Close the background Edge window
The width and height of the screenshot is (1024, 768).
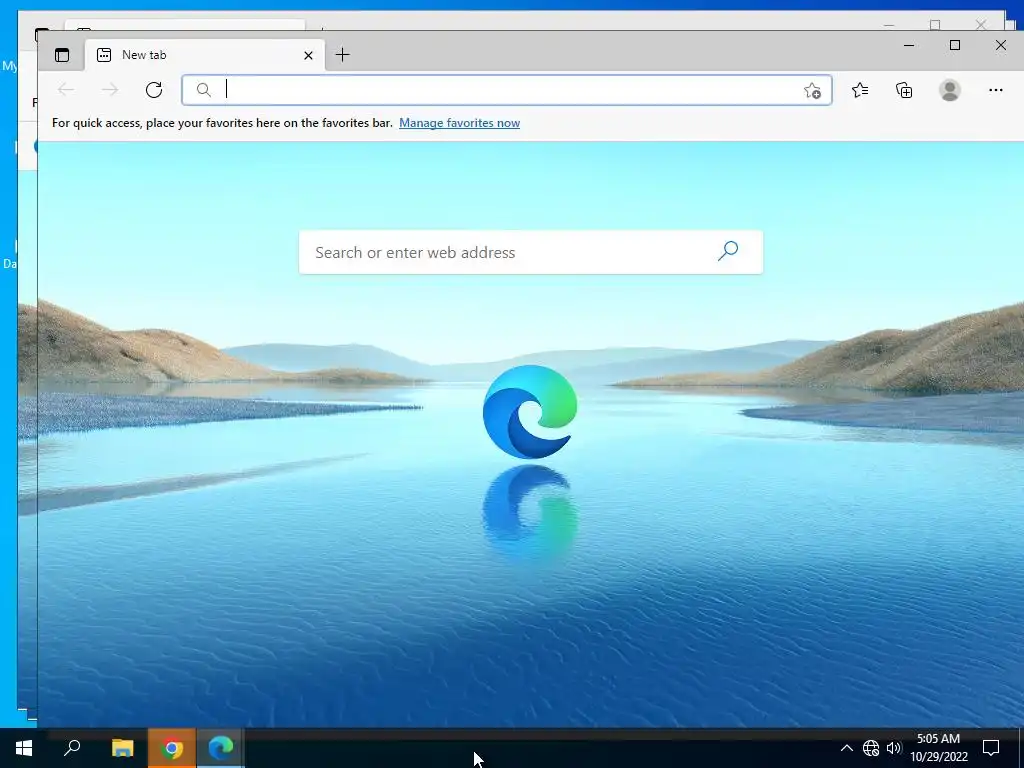[x=980, y=25]
